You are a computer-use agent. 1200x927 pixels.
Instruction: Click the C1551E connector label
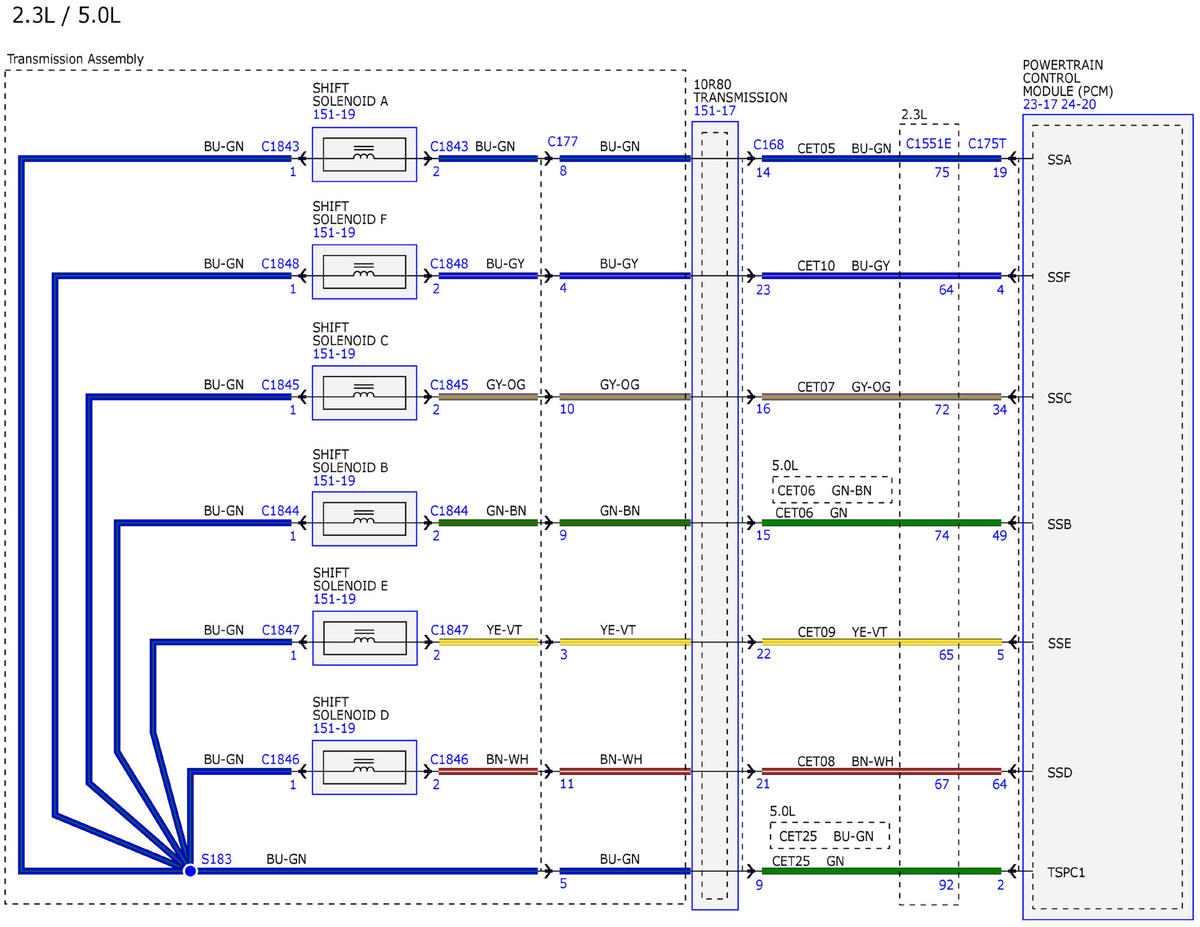pyautogui.click(x=929, y=146)
